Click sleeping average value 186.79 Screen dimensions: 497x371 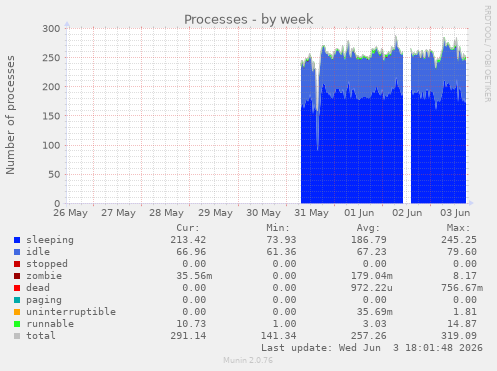click(369, 240)
